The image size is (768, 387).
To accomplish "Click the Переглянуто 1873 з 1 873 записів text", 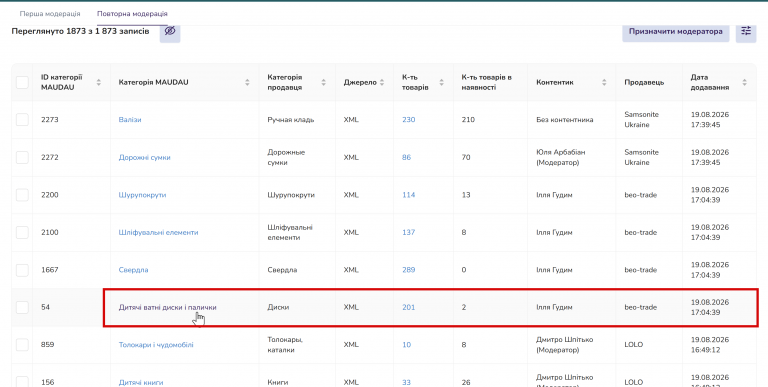I will [80, 31].
